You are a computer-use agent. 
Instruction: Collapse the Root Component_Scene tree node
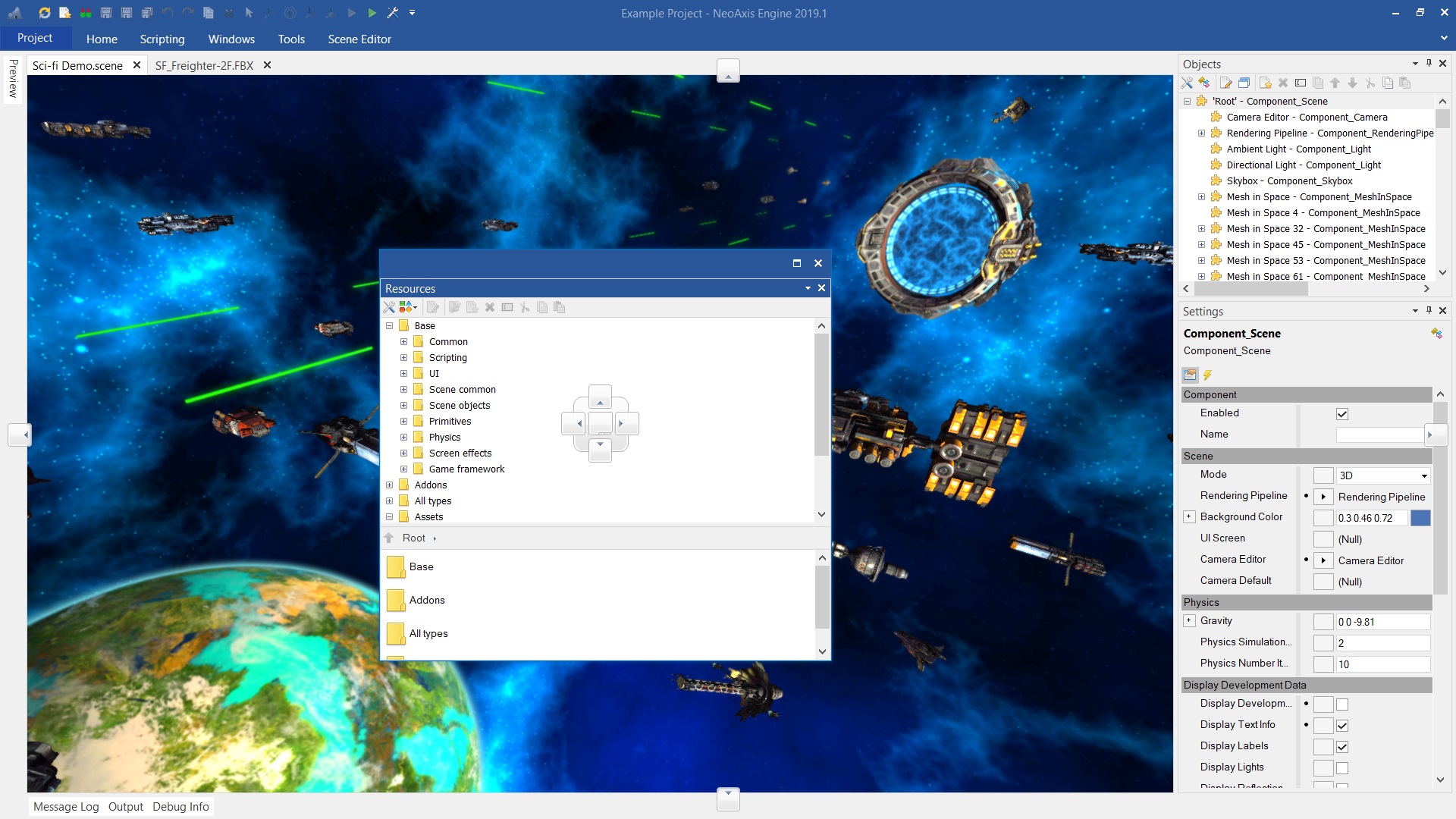pyautogui.click(x=1187, y=101)
